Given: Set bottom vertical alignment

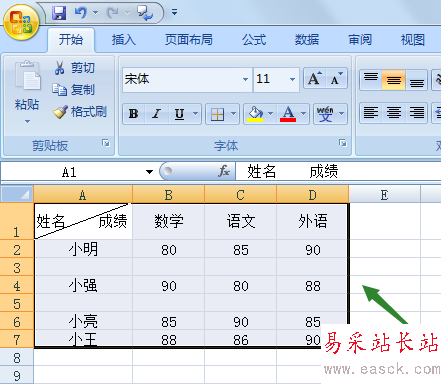Looking at the screenshot, I should tap(416, 80).
